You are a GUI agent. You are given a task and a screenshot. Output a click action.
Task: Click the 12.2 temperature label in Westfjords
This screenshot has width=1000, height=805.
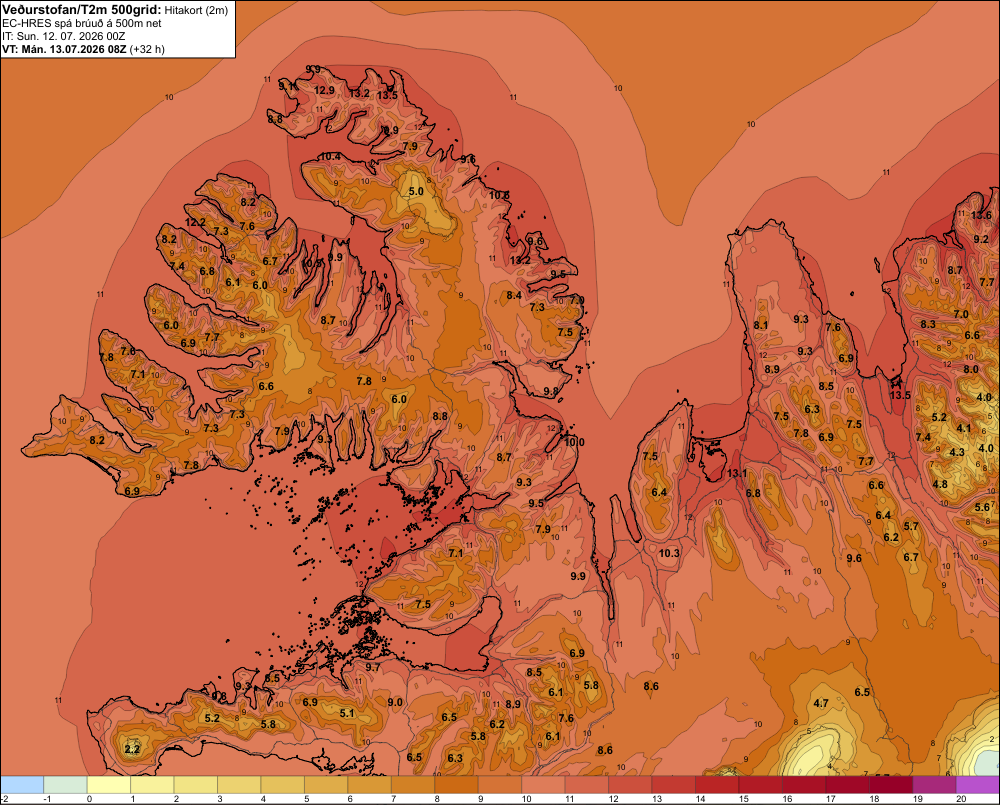pyautogui.click(x=195, y=223)
